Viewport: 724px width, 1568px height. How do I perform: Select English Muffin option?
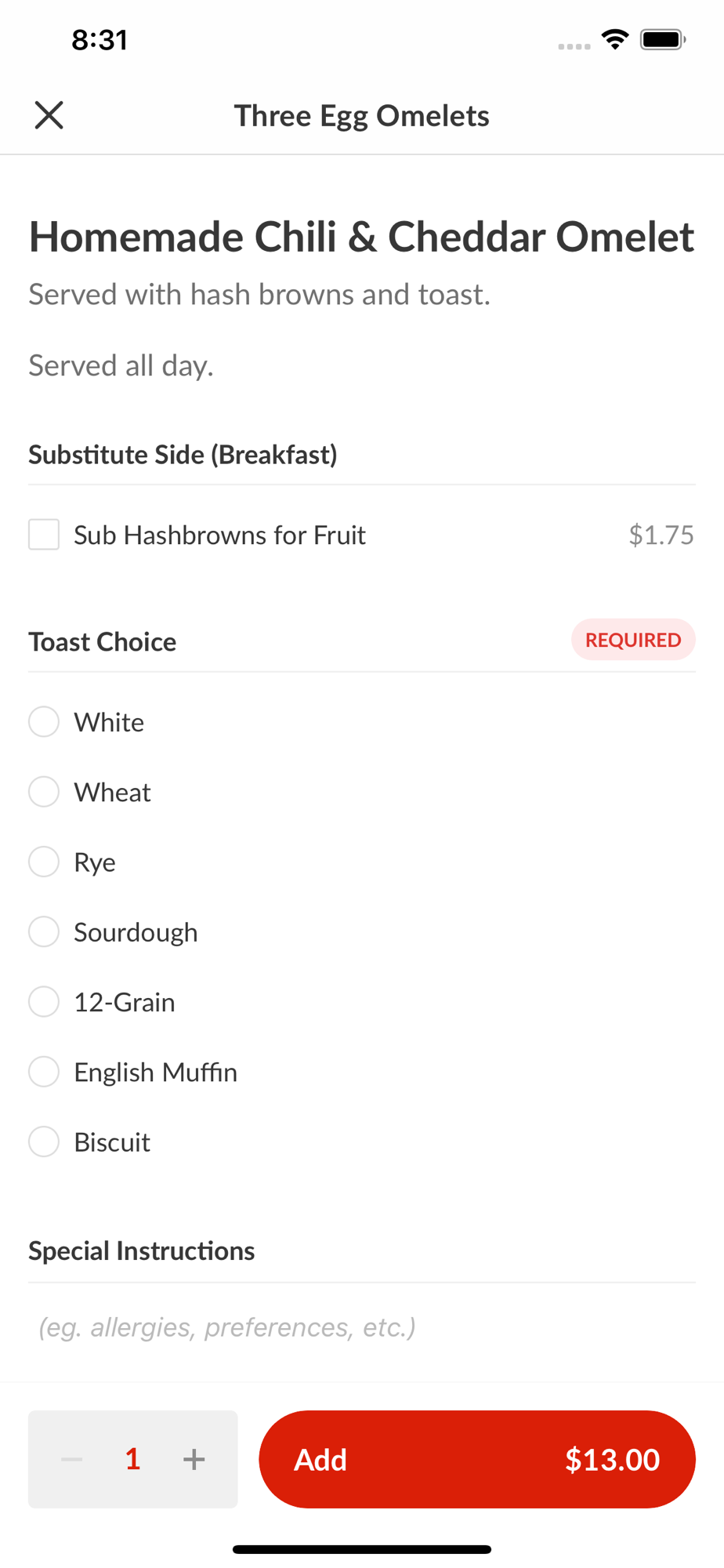point(44,1072)
